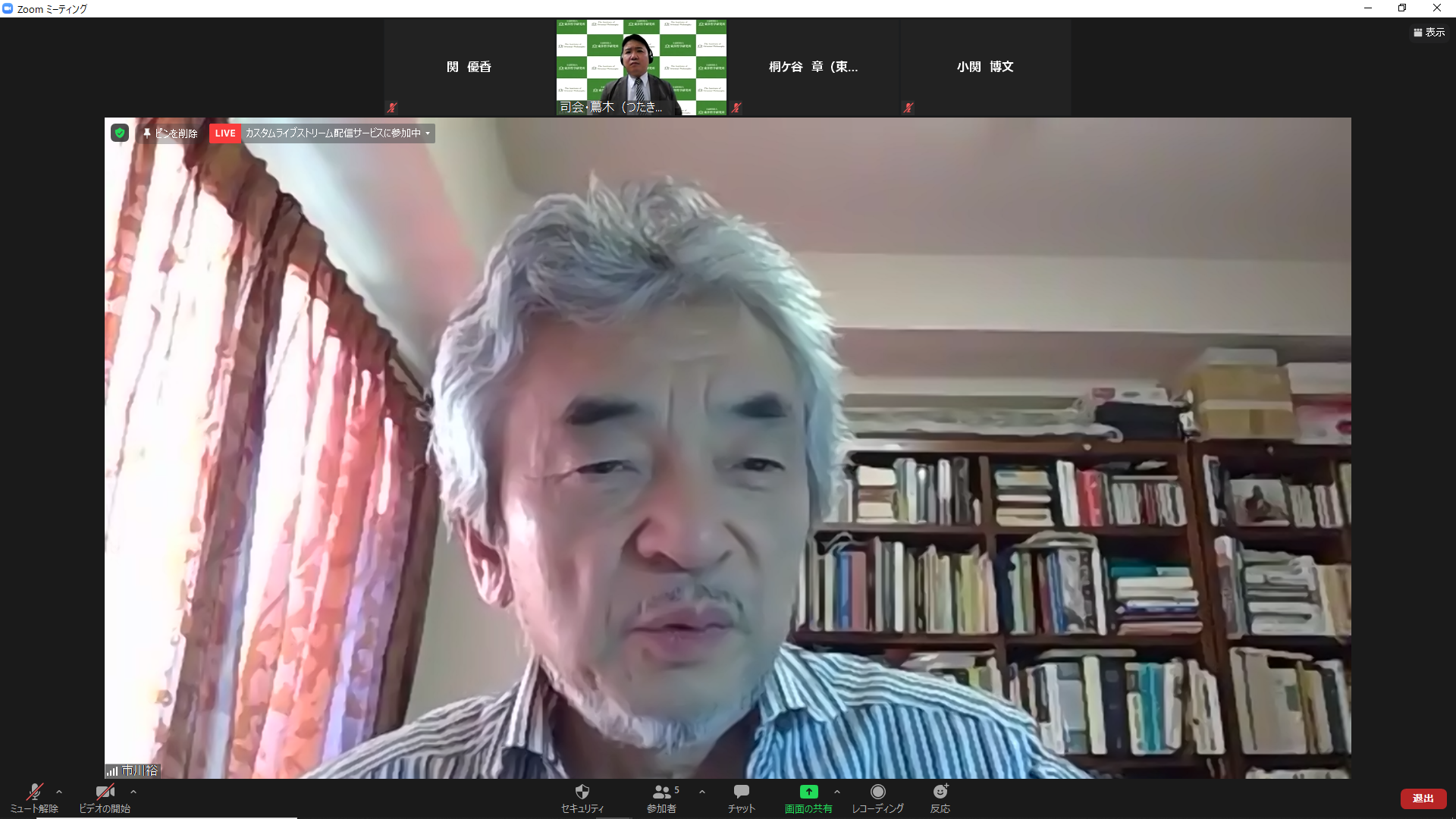Image resolution: width=1456 pixels, height=819 pixels.
Task: Start レコーディング recording
Action: 877,799
